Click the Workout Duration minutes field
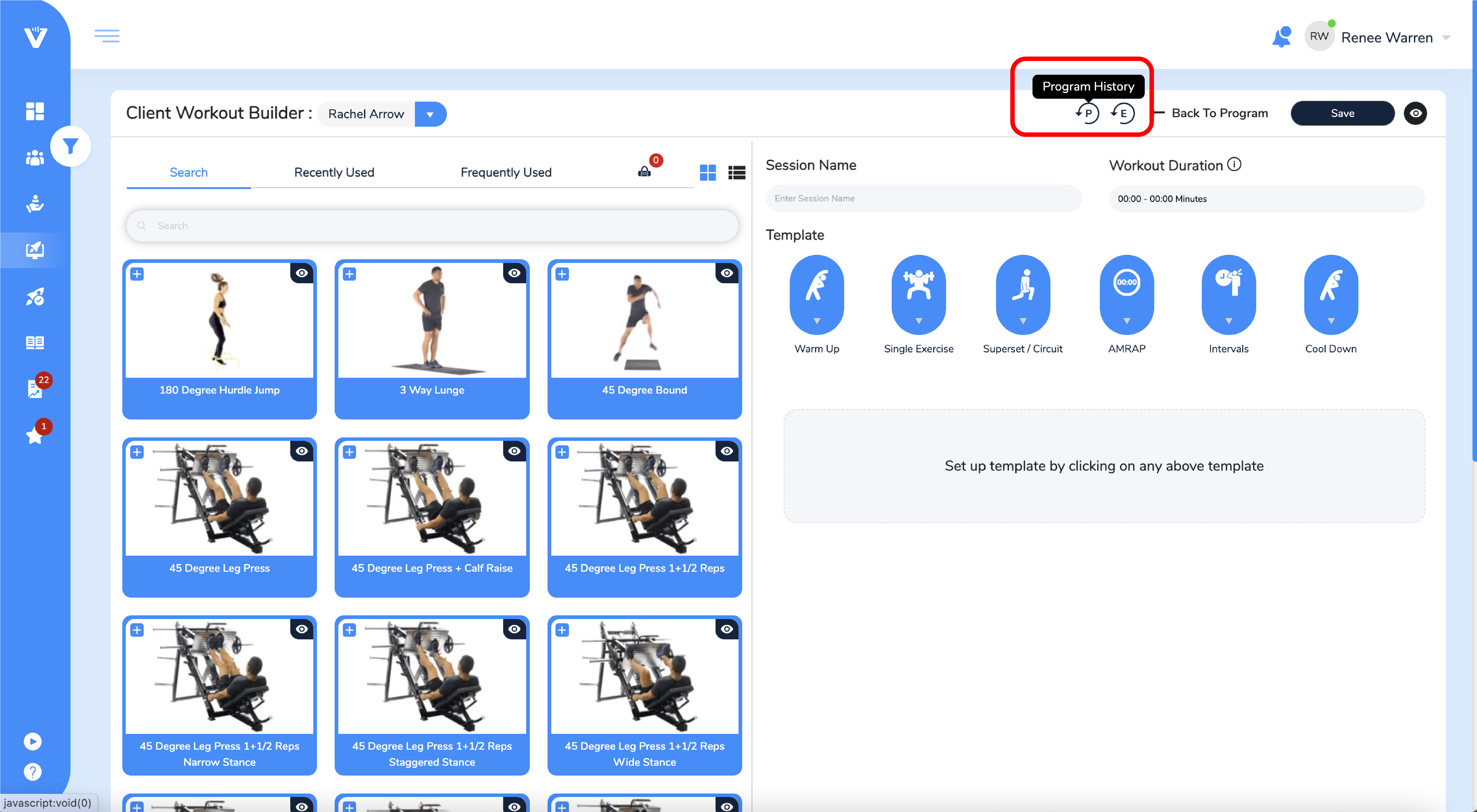Image resolution: width=1477 pixels, height=812 pixels. click(x=1266, y=199)
